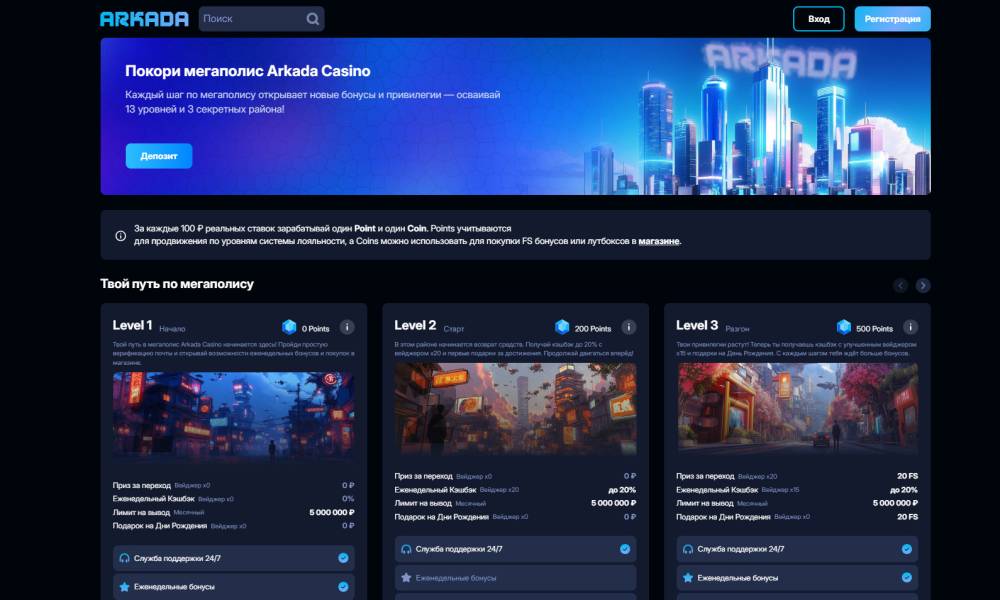Toggle Level 1 support 24/7 checkmark
Screen dimensions: 1000x600
tap(343, 558)
